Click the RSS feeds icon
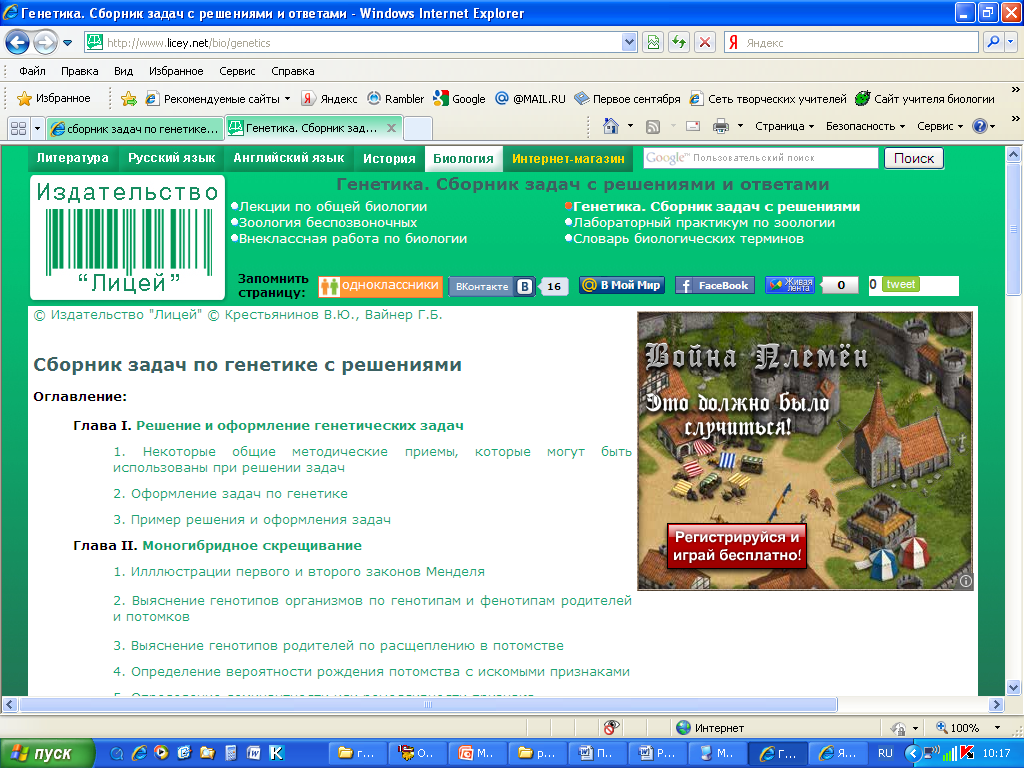Image resolution: width=1024 pixels, height=768 pixels. tap(652, 127)
